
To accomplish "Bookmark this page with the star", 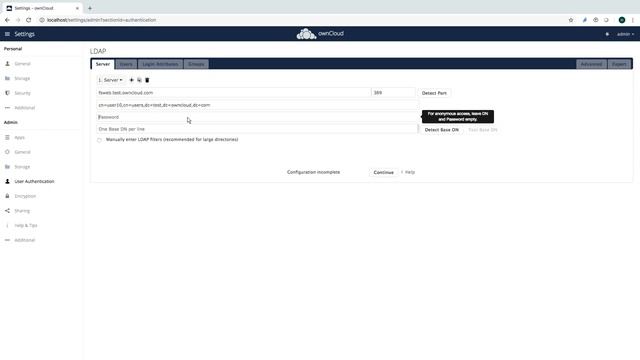I will click(x=571, y=20).
